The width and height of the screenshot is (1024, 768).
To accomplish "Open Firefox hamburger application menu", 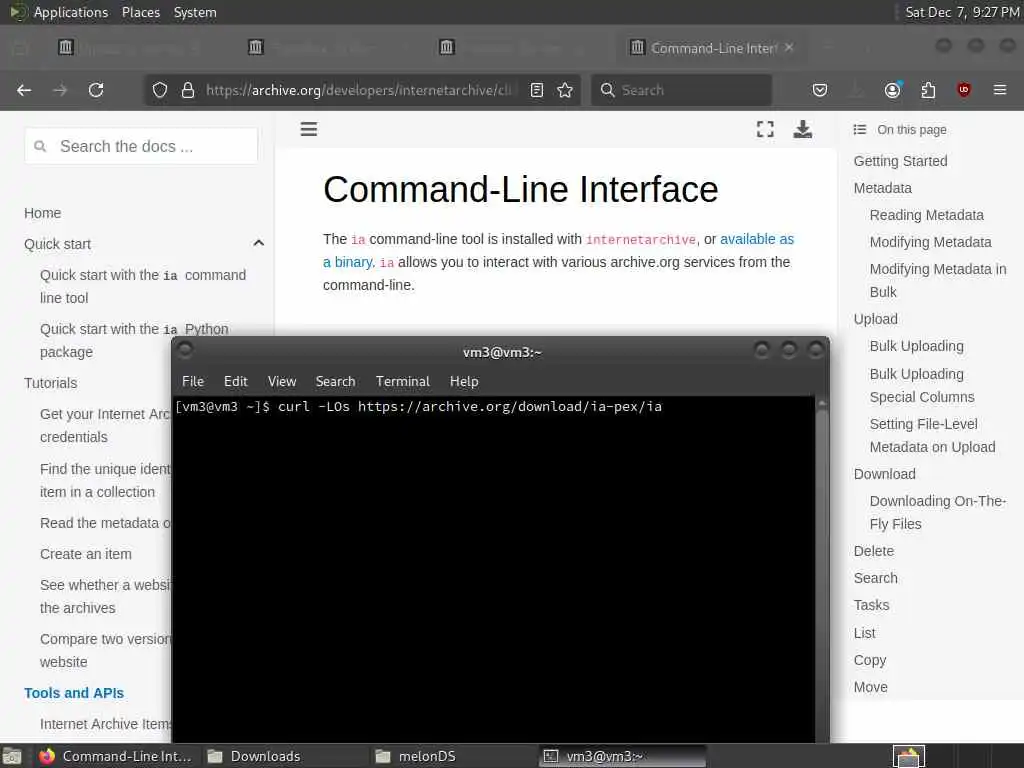I will point(1000,90).
